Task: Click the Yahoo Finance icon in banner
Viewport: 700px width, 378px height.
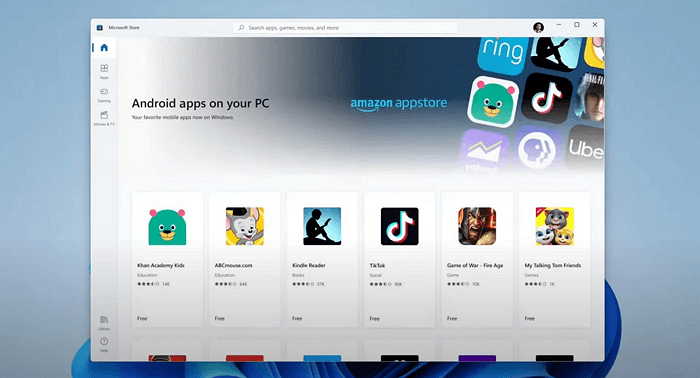Action: [x=484, y=151]
